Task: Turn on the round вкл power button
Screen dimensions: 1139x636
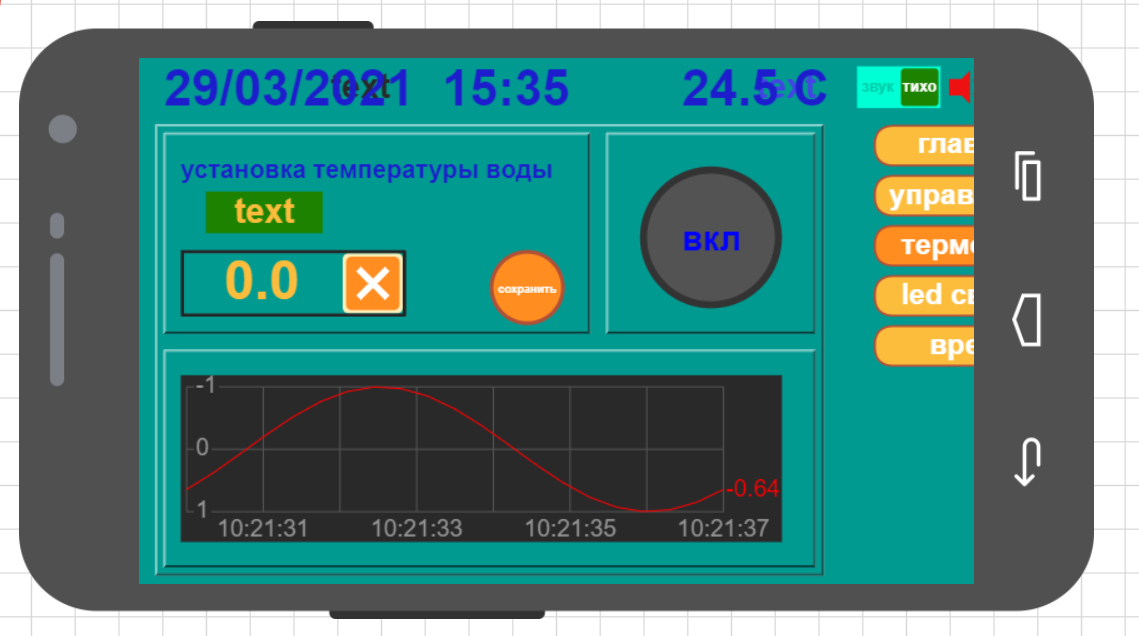Action: coord(711,239)
